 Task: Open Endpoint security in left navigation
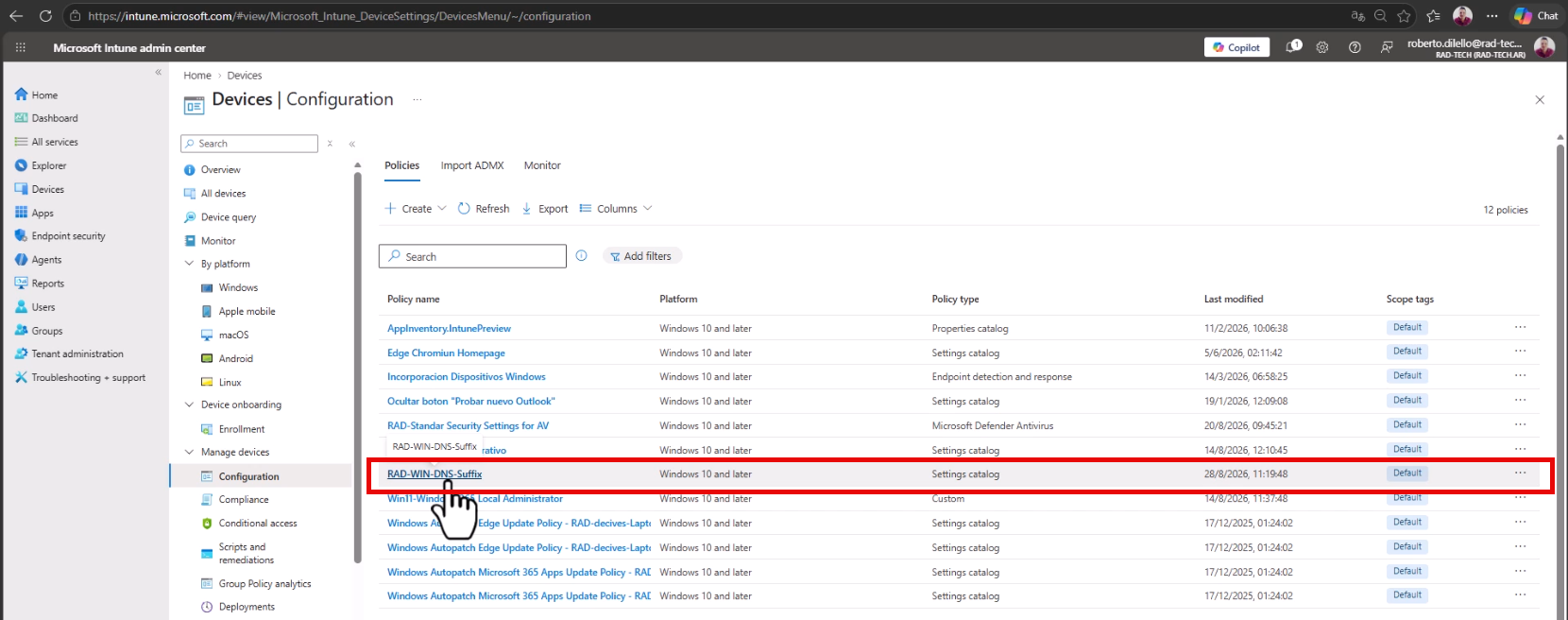(60, 236)
